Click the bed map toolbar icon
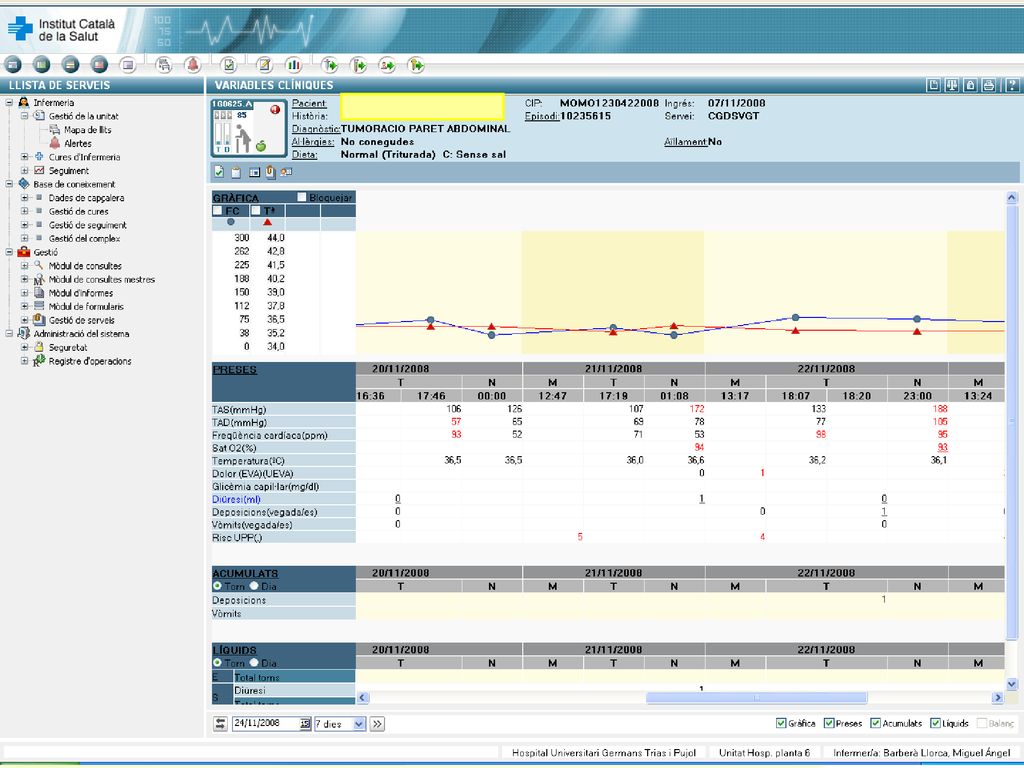Viewport: 1024px width, 768px height. (x=164, y=65)
